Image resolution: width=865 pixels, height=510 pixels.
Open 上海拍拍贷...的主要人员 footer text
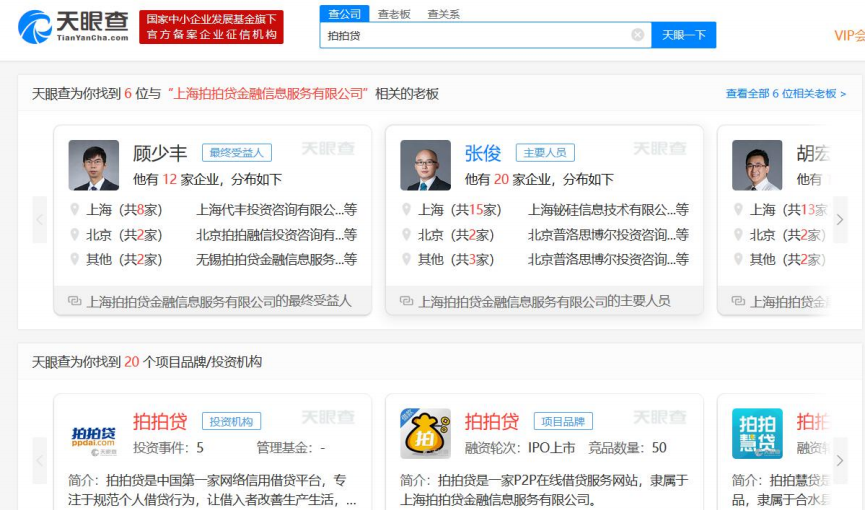(544, 301)
